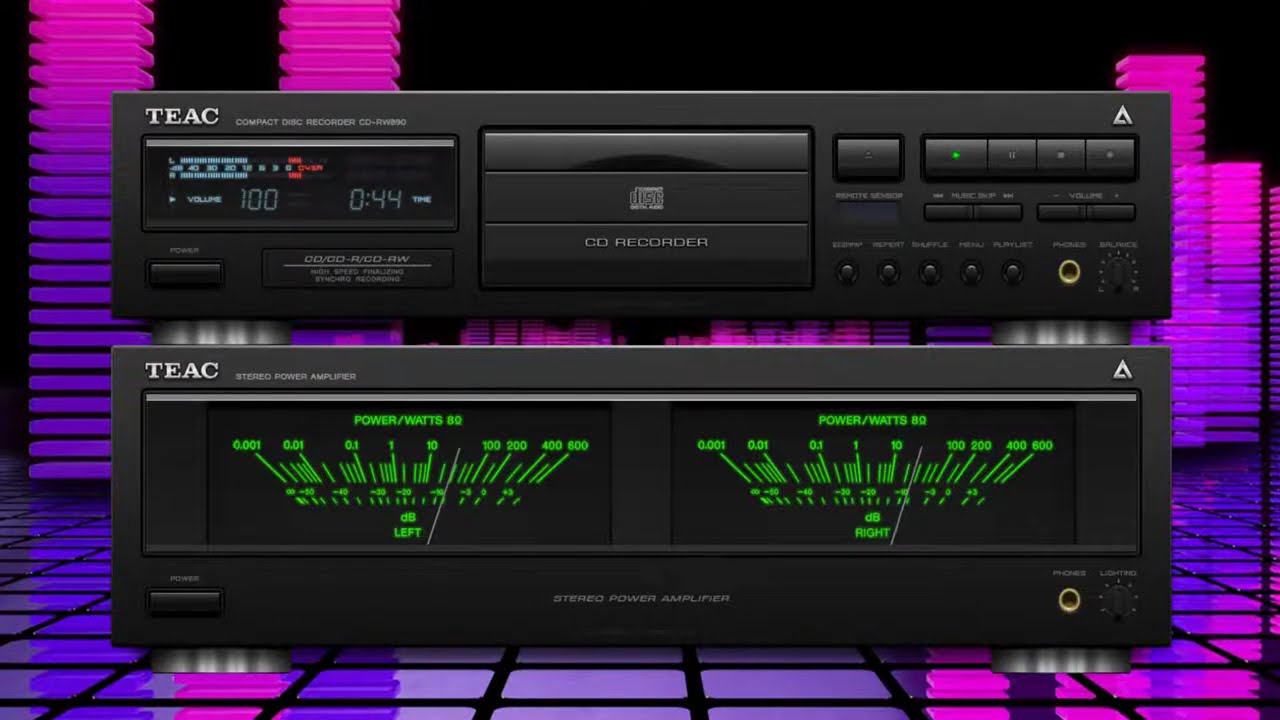Viewport: 1280px width, 720px height.
Task: Pause the CD using the Pause button
Action: (1012, 156)
